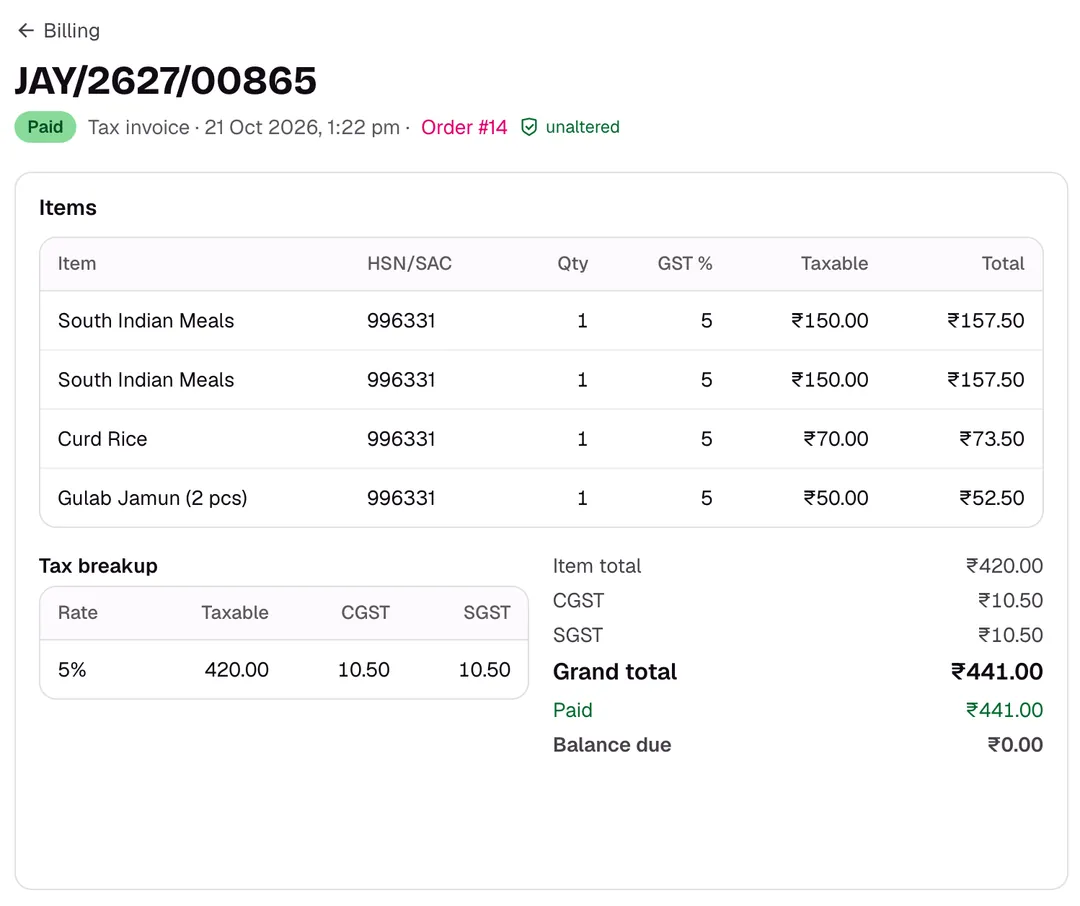Click HSN code 996331 in Gulab Jamun row

401,498
